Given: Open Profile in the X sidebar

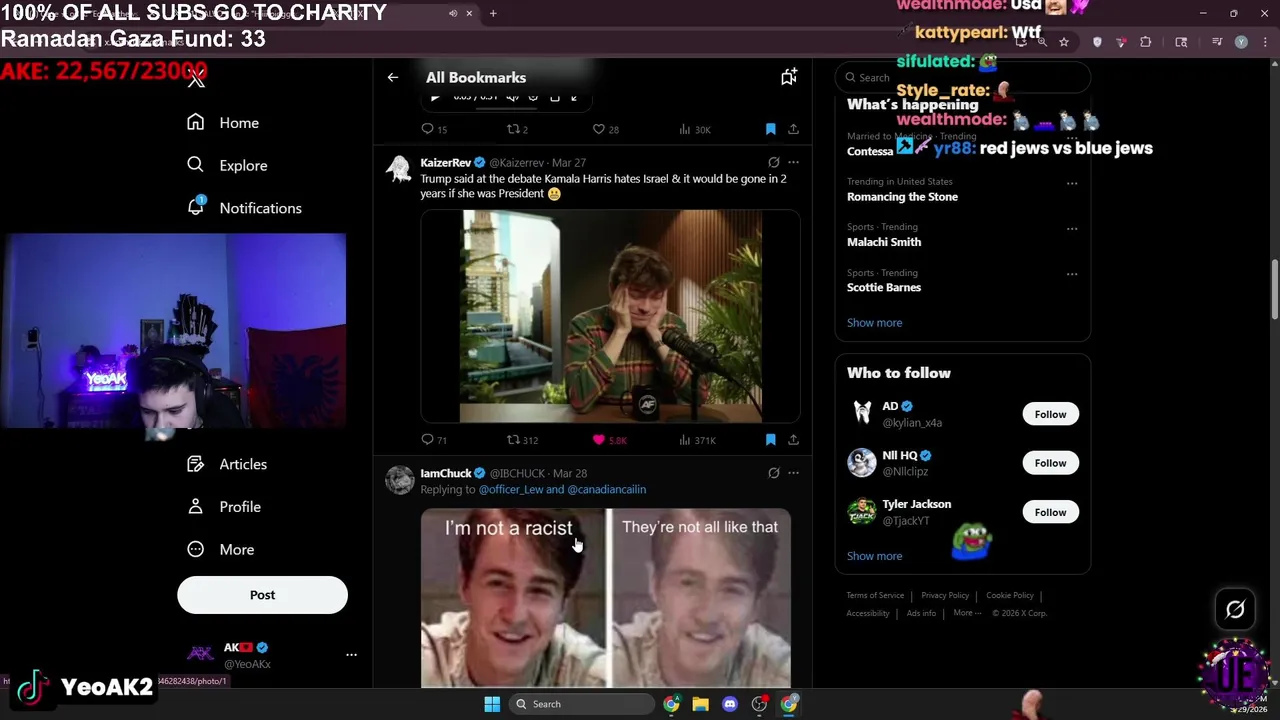Looking at the screenshot, I should pos(224,507).
